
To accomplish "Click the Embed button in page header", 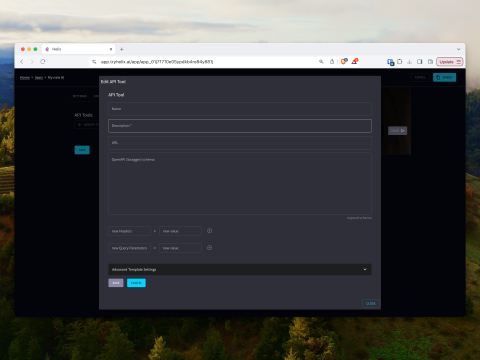I will tap(444, 77).
